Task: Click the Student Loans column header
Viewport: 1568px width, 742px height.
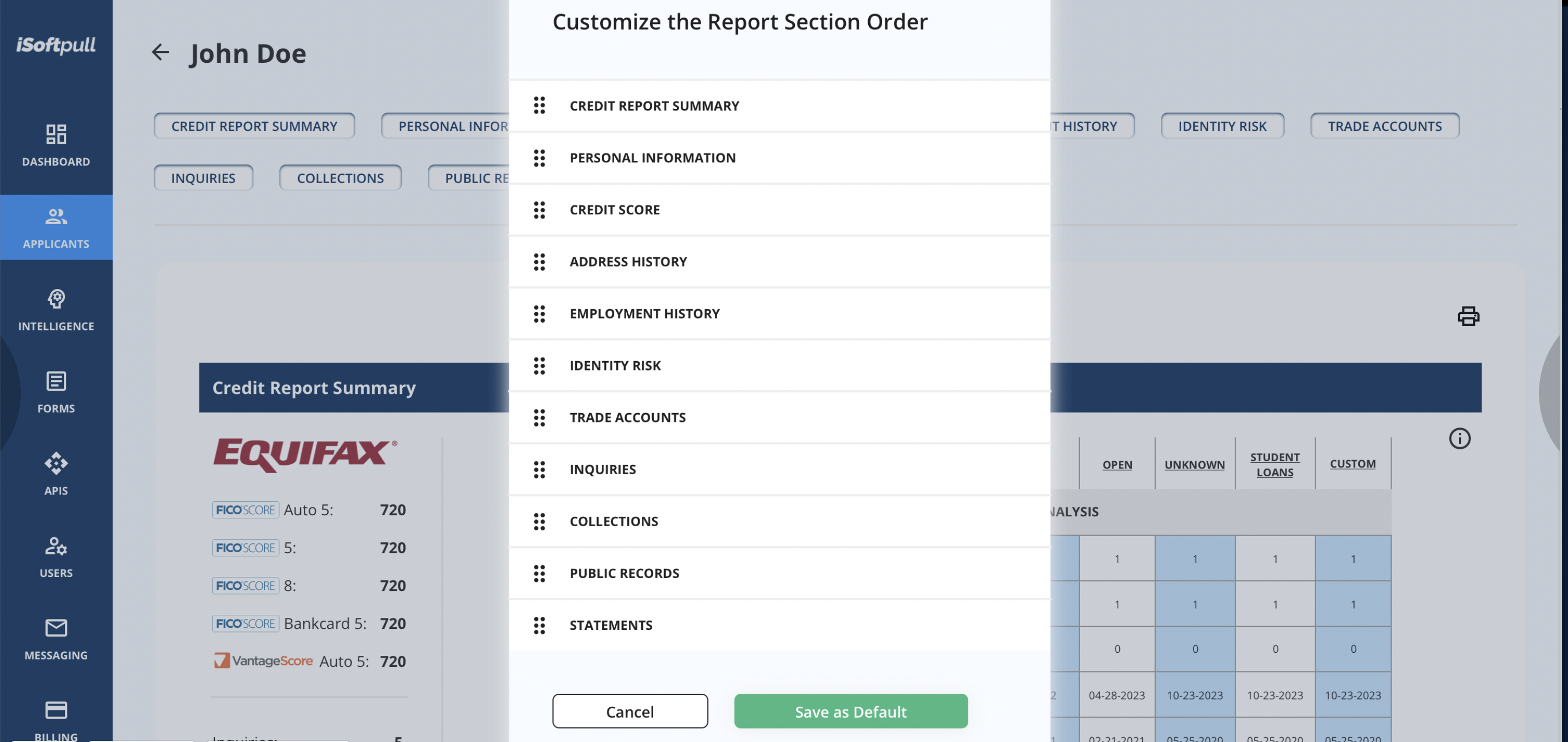Action: (x=1274, y=464)
